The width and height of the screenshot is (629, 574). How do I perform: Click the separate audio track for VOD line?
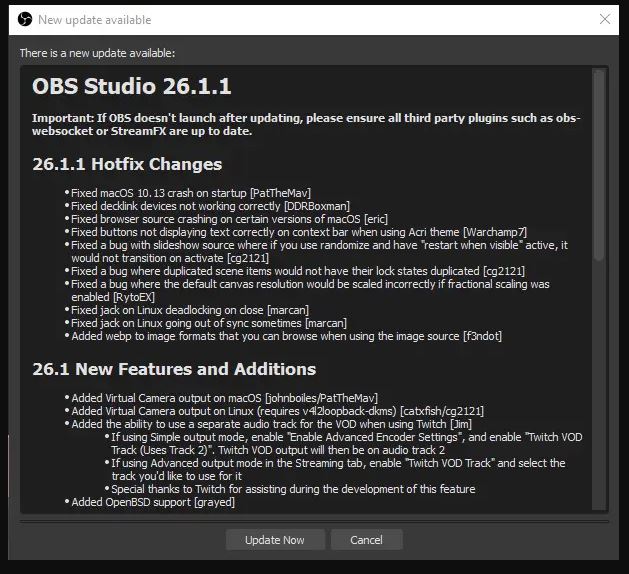tap(272, 424)
